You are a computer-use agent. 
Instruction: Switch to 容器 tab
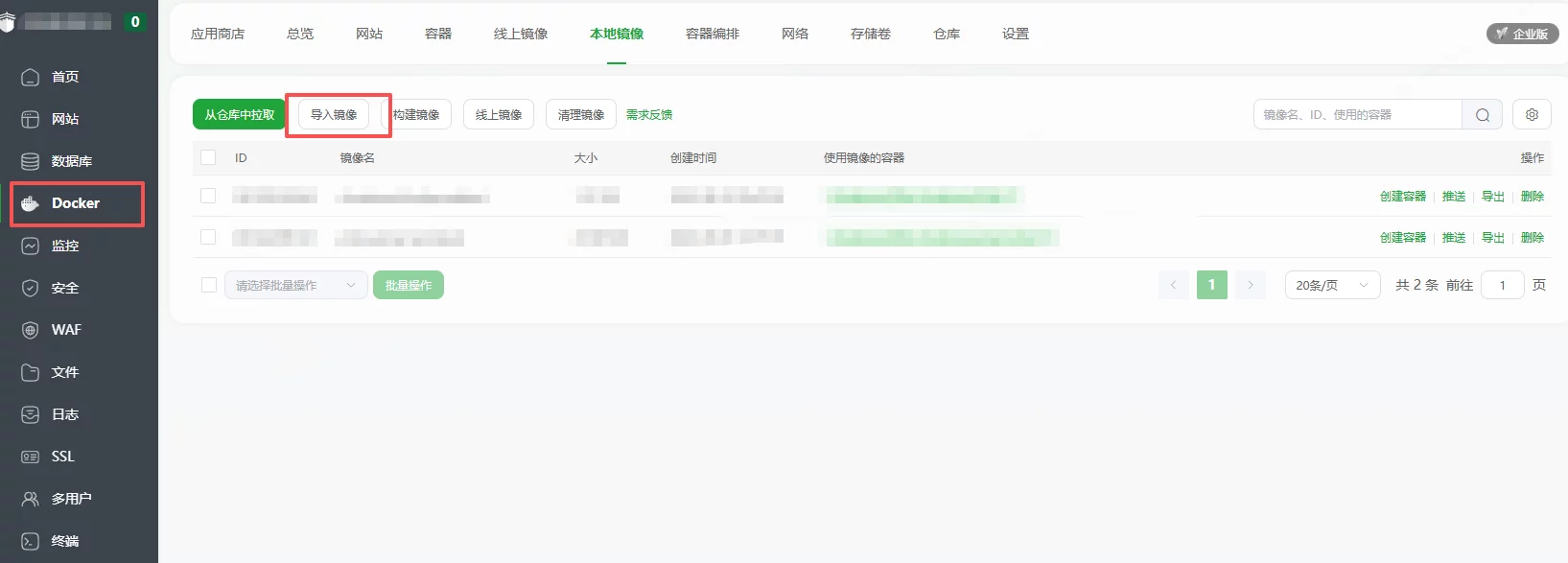pyautogui.click(x=438, y=34)
